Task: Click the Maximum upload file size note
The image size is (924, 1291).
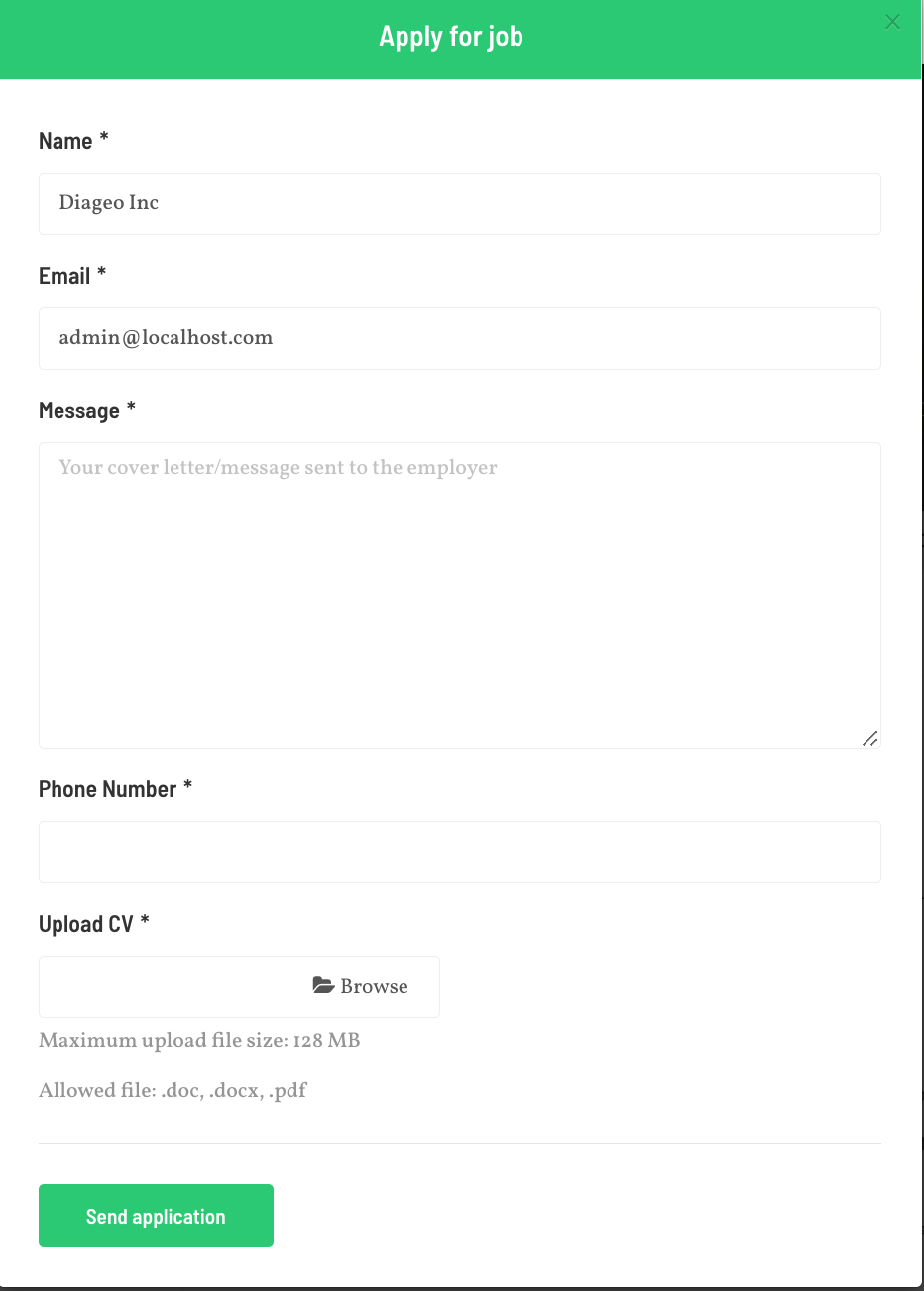Action: coord(199,1040)
